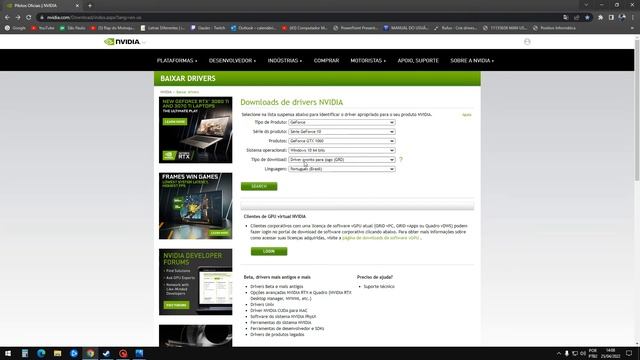Click the NVIDIA logo in the header

point(122,42)
